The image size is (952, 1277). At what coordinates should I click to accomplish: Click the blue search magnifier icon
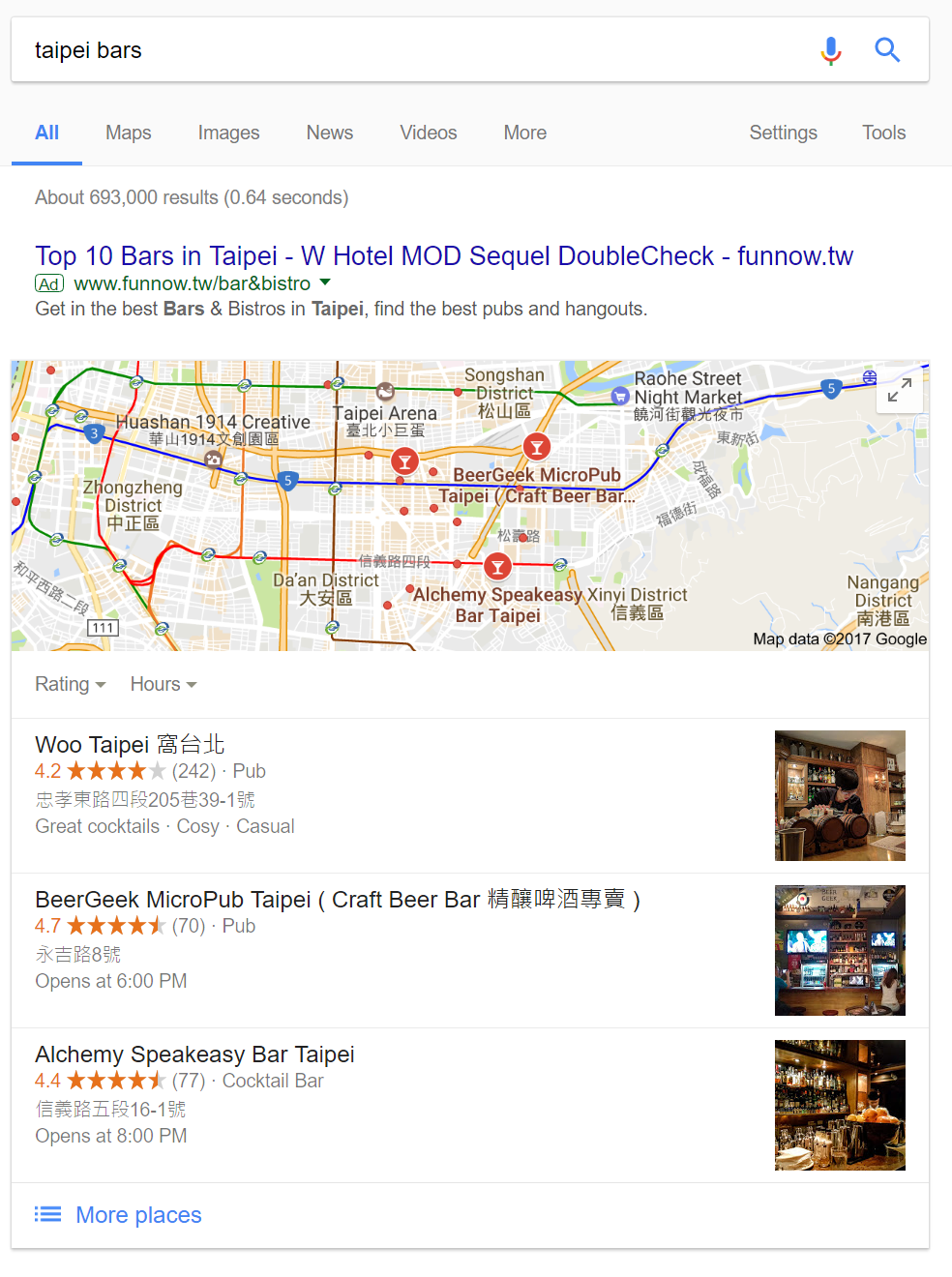click(x=887, y=49)
